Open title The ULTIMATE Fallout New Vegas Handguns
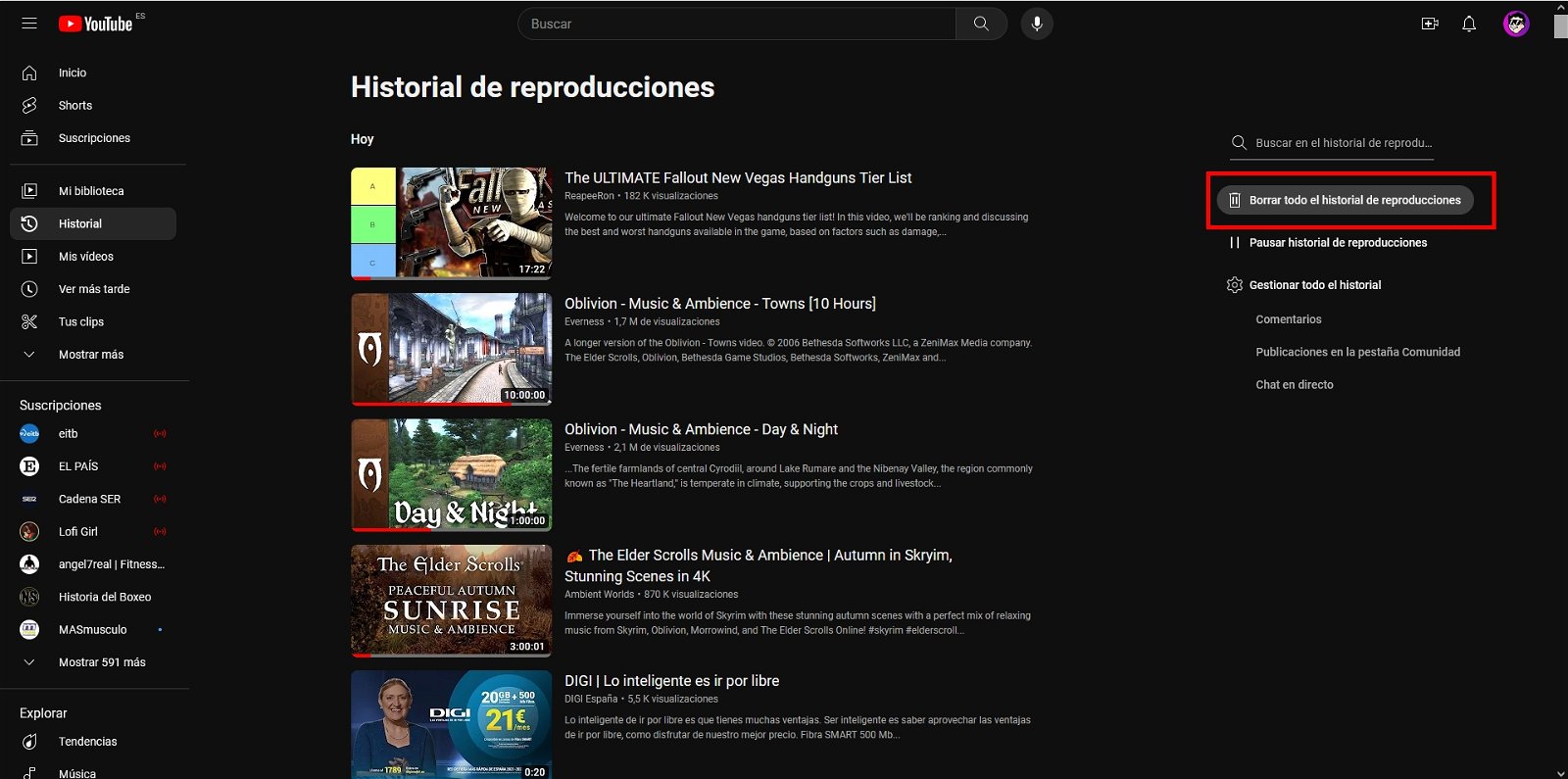The width and height of the screenshot is (1568, 779). point(738,177)
